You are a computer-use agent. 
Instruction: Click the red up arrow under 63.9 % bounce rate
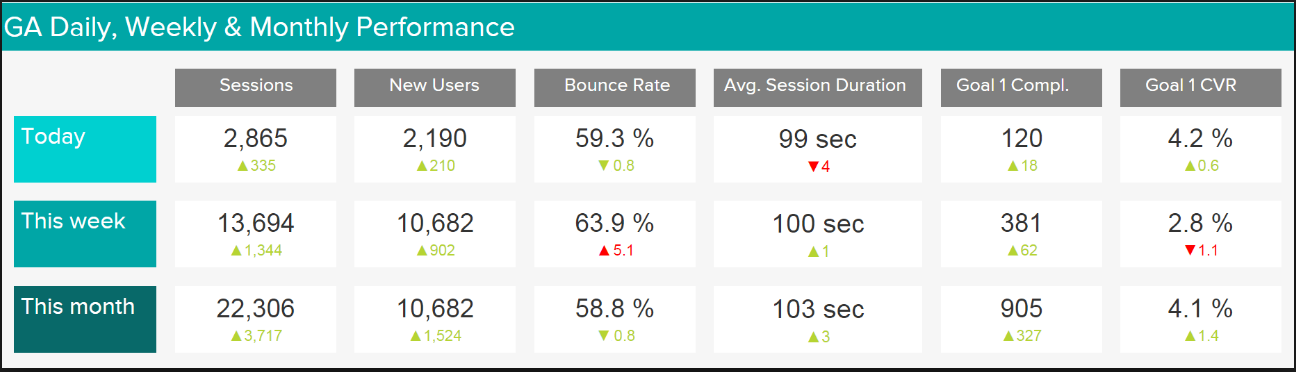(602, 251)
